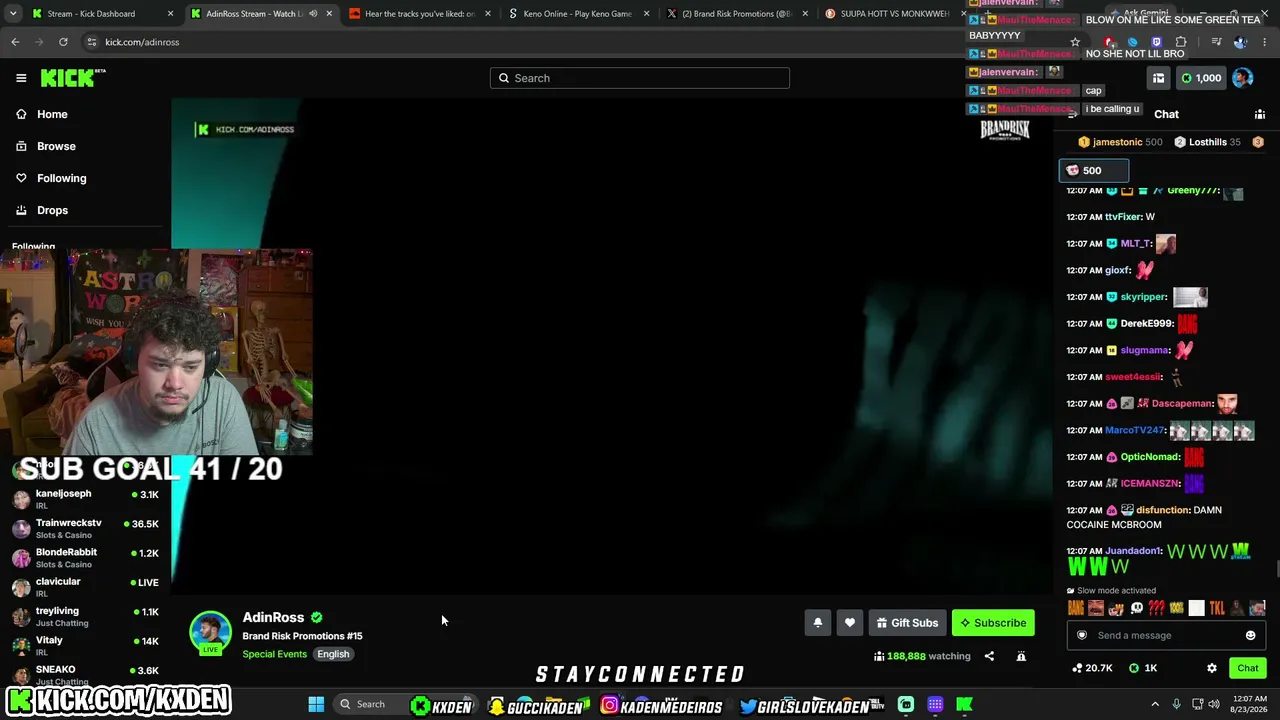Screen dimensions: 1280x720
Task: Switch to the Brand Risk Promotions X tab
Action: click(735, 14)
